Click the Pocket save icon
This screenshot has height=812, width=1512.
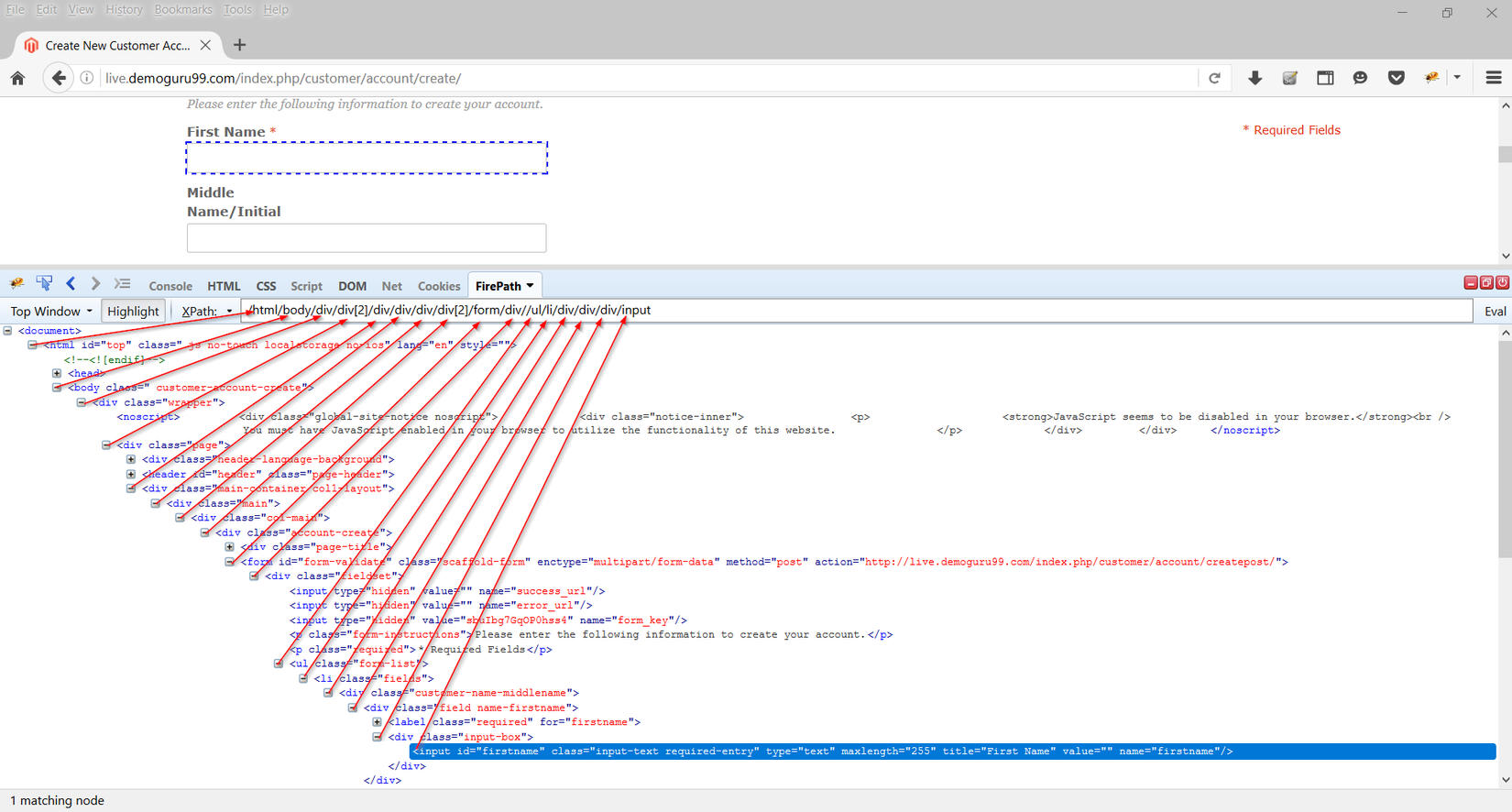1396,78
